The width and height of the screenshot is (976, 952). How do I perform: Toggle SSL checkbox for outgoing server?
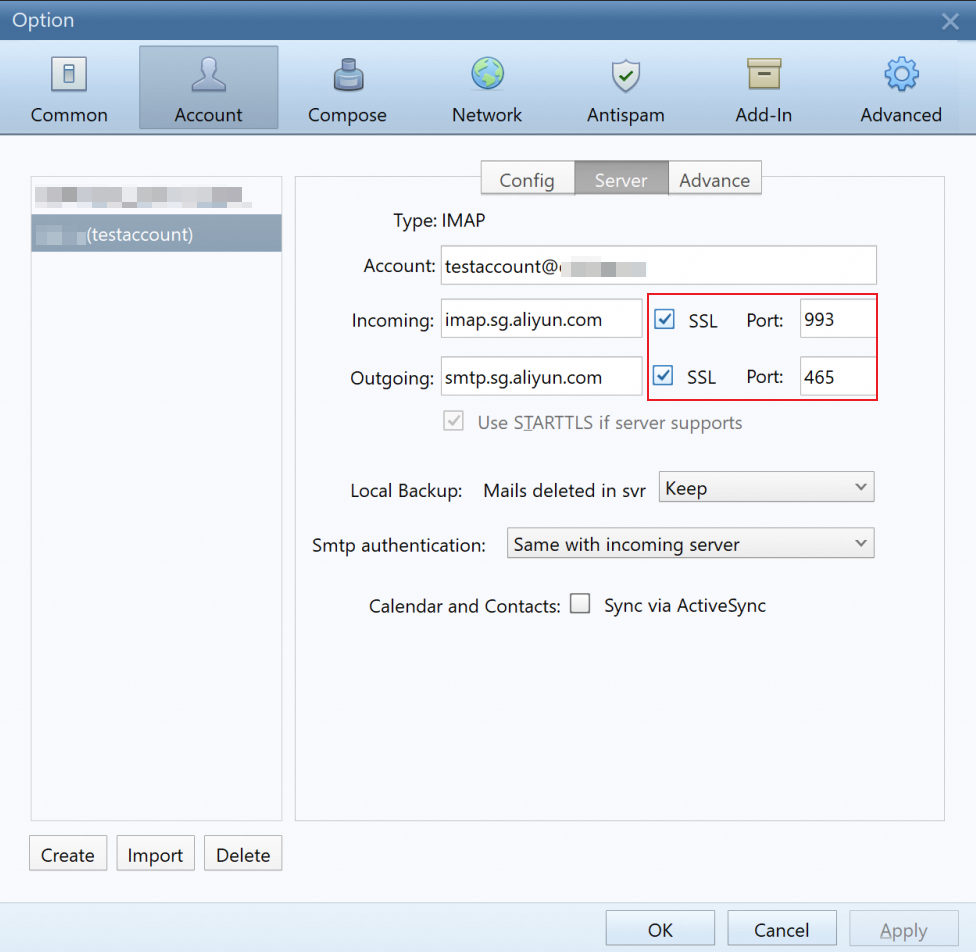point(663,375)
